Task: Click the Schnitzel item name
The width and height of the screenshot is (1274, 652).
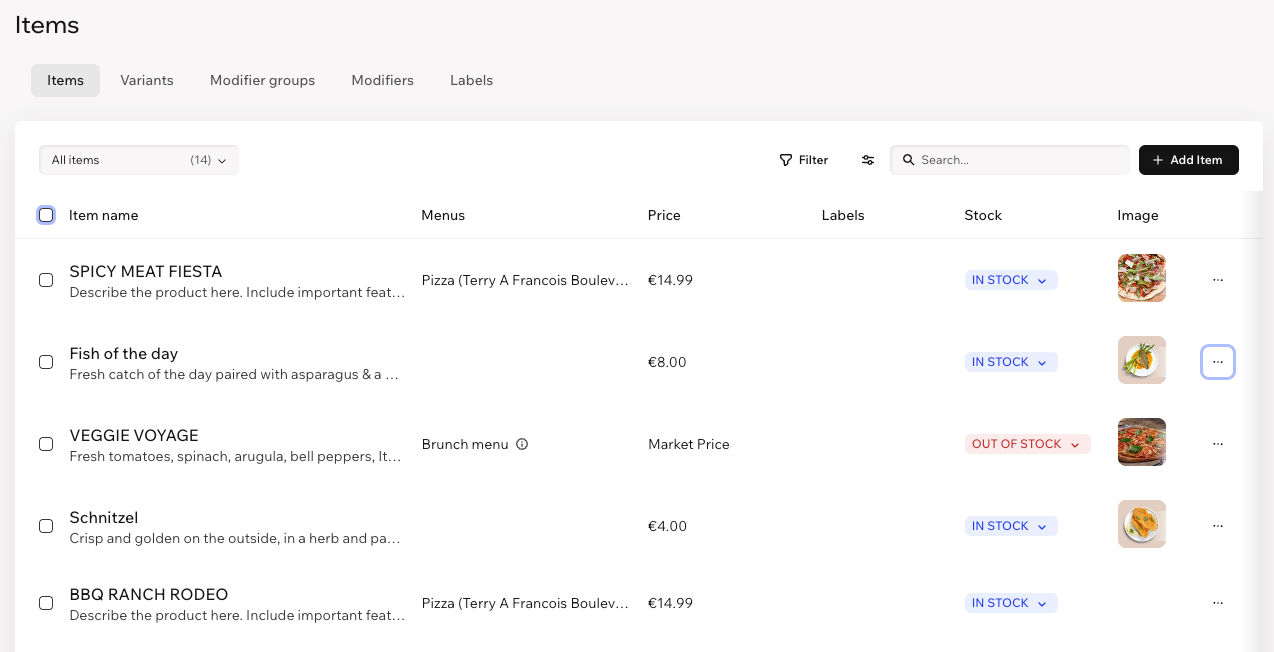Action: tap(104, 518)
